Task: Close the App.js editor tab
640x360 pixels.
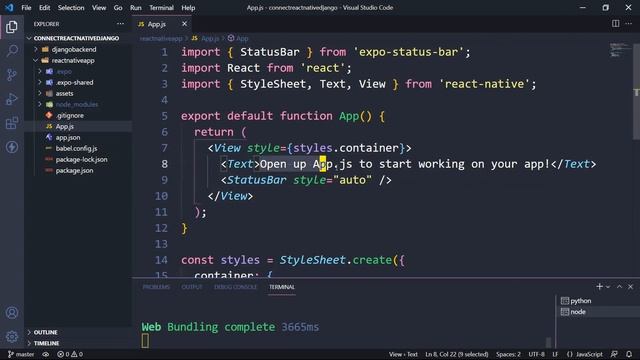Action: pos(184,24)
